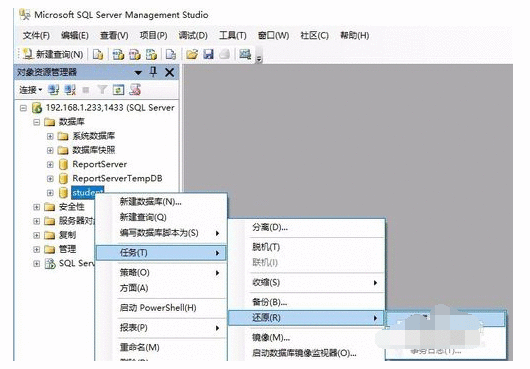Click the ReportServer database cylinder icon
The image size is (530, 369).
tap(63, 165)
